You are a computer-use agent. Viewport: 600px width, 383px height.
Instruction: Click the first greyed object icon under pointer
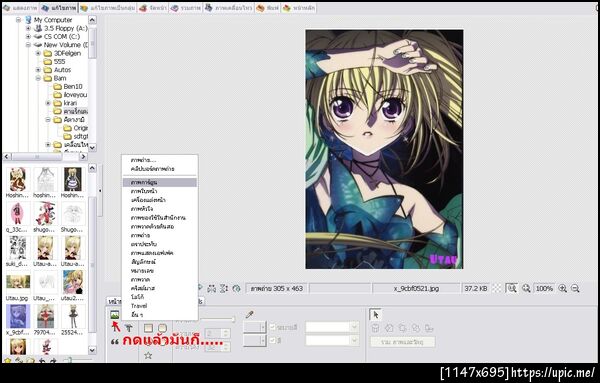pos(375,328)
